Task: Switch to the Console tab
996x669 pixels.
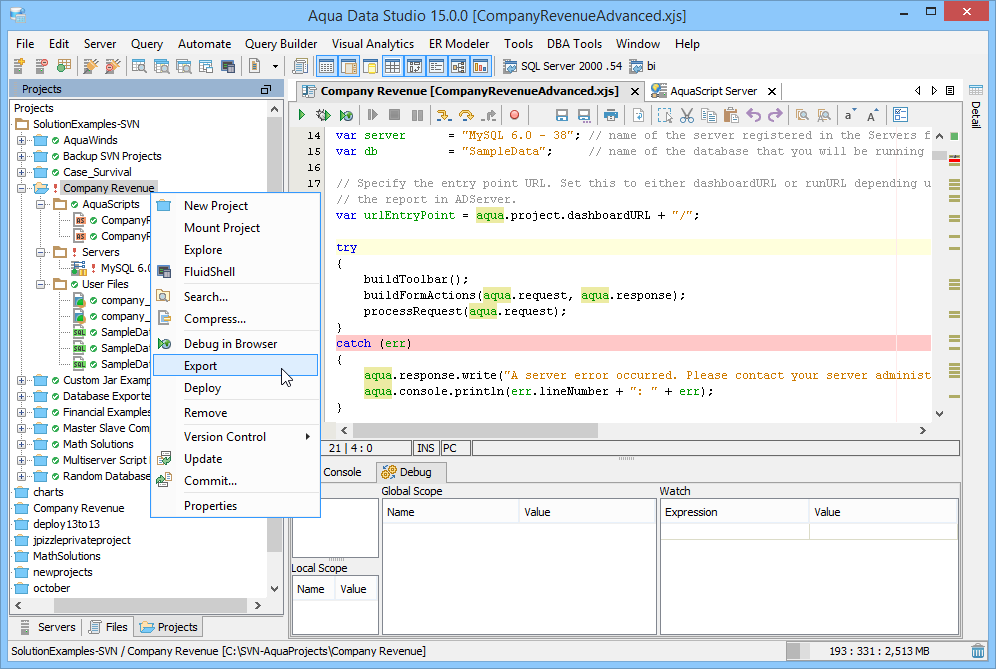Action: point(342,472)
